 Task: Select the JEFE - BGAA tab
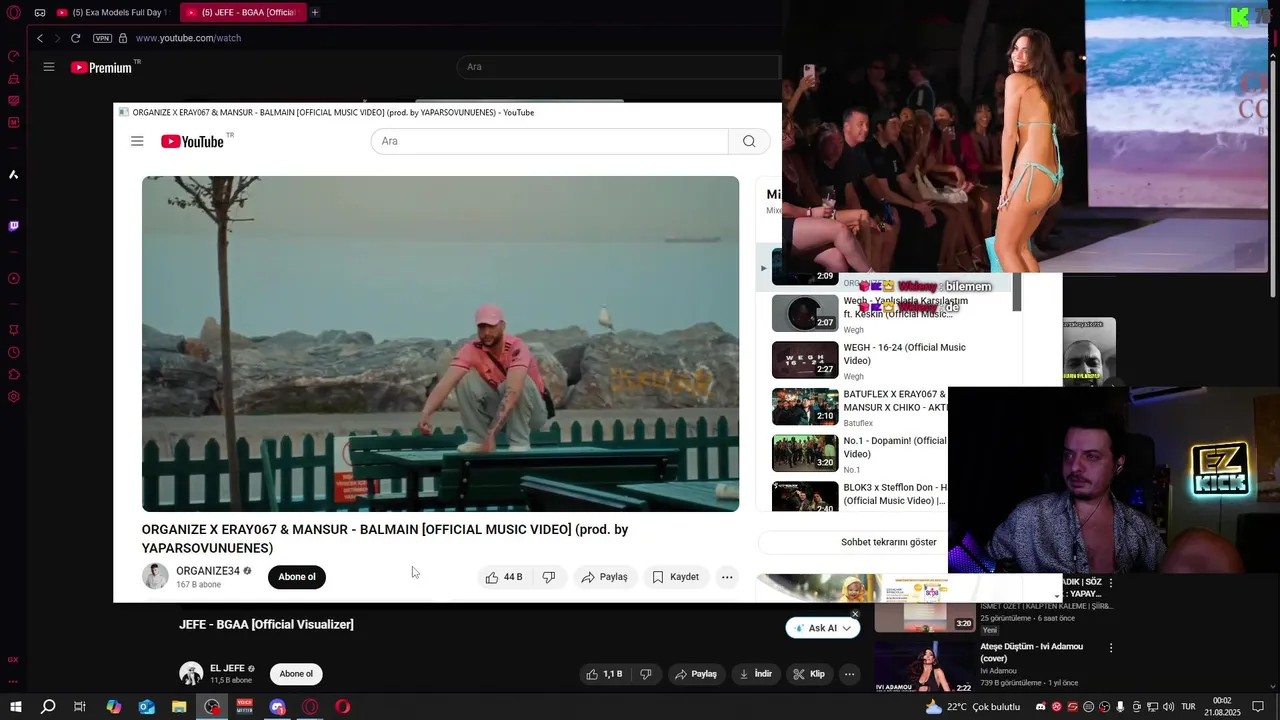click(242, 13)
